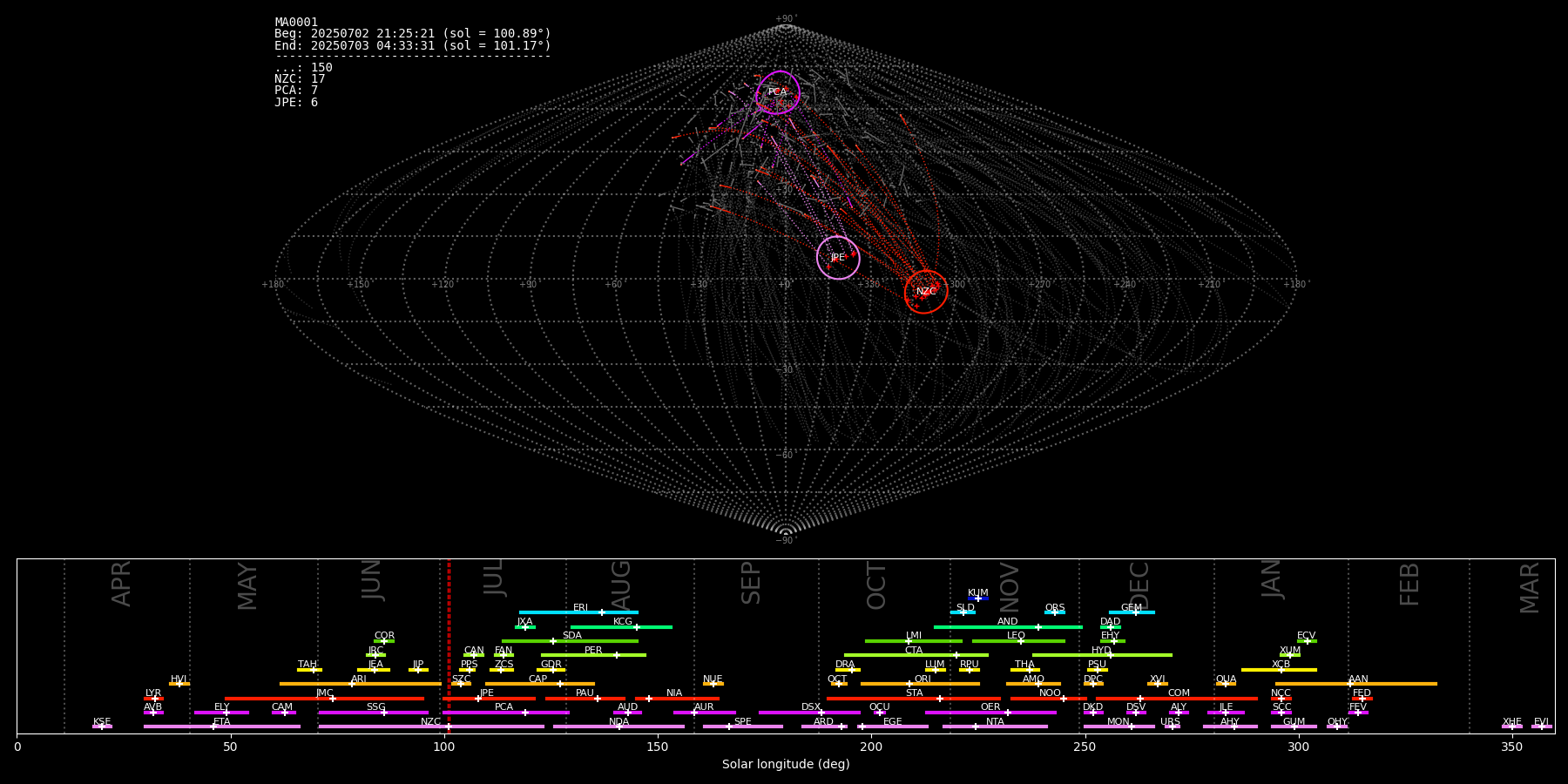Select the green AND shower bar
The image size is (1568, 784).
pos(1008,626)
